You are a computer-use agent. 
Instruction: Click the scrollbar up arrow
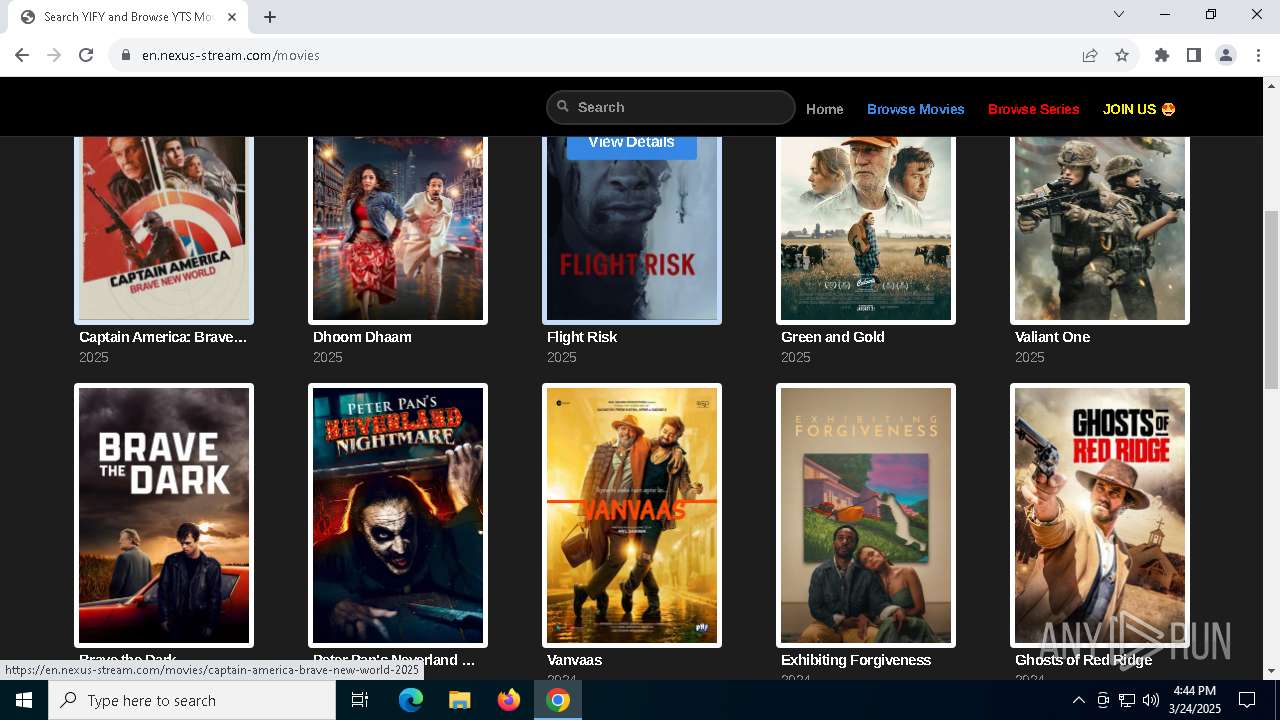point(1271,85)
